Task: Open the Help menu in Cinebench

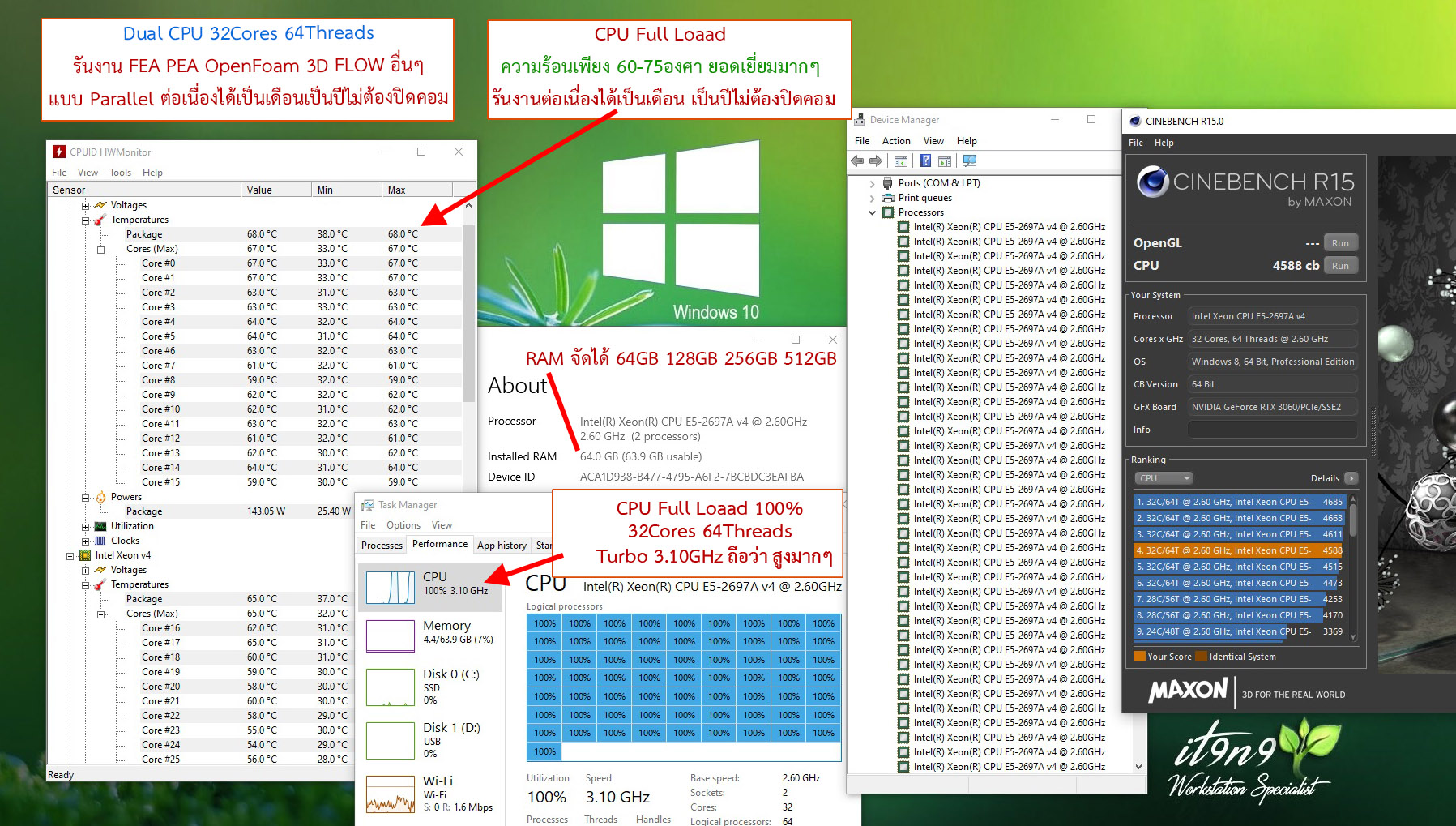Action: pyautogui.click(x=1164, y=143)
